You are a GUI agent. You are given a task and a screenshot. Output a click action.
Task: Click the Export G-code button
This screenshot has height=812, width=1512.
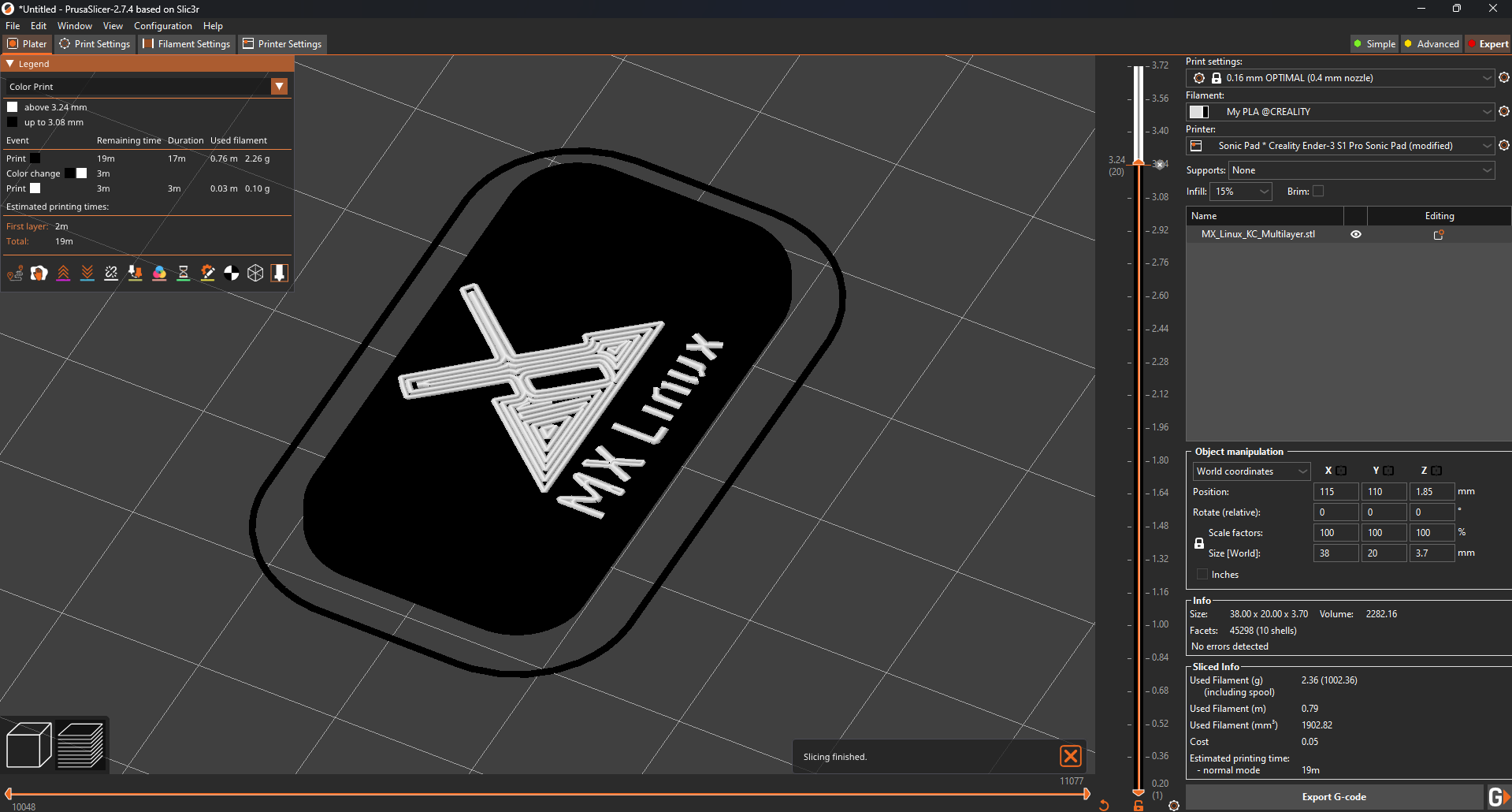[x=1333, y=796]
